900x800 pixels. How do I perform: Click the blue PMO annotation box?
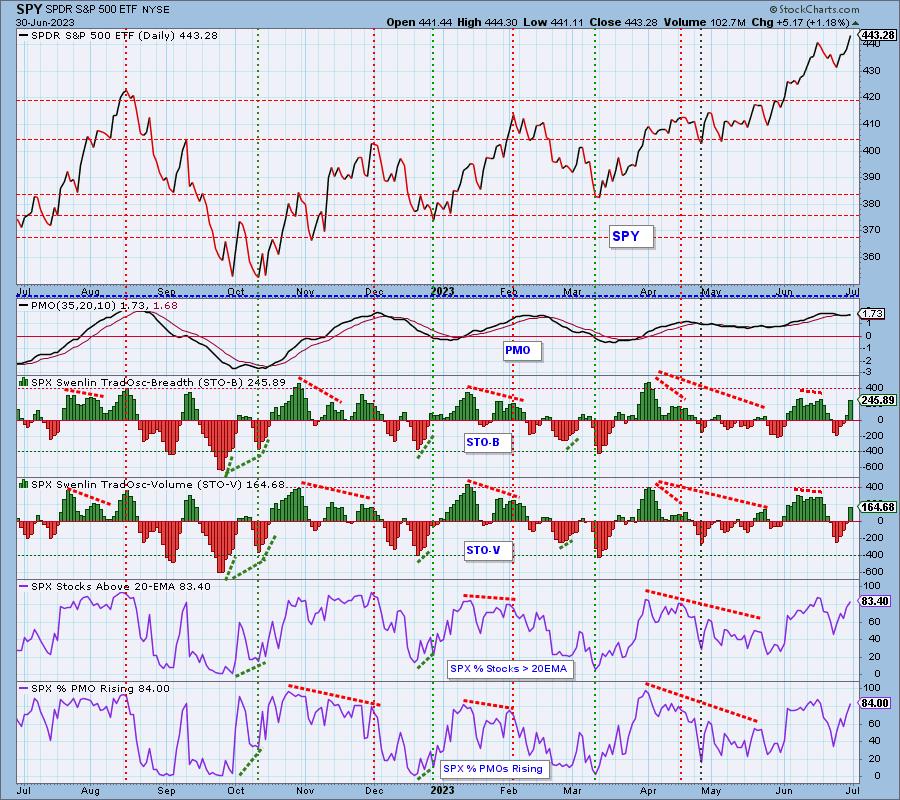pos(522,350)
